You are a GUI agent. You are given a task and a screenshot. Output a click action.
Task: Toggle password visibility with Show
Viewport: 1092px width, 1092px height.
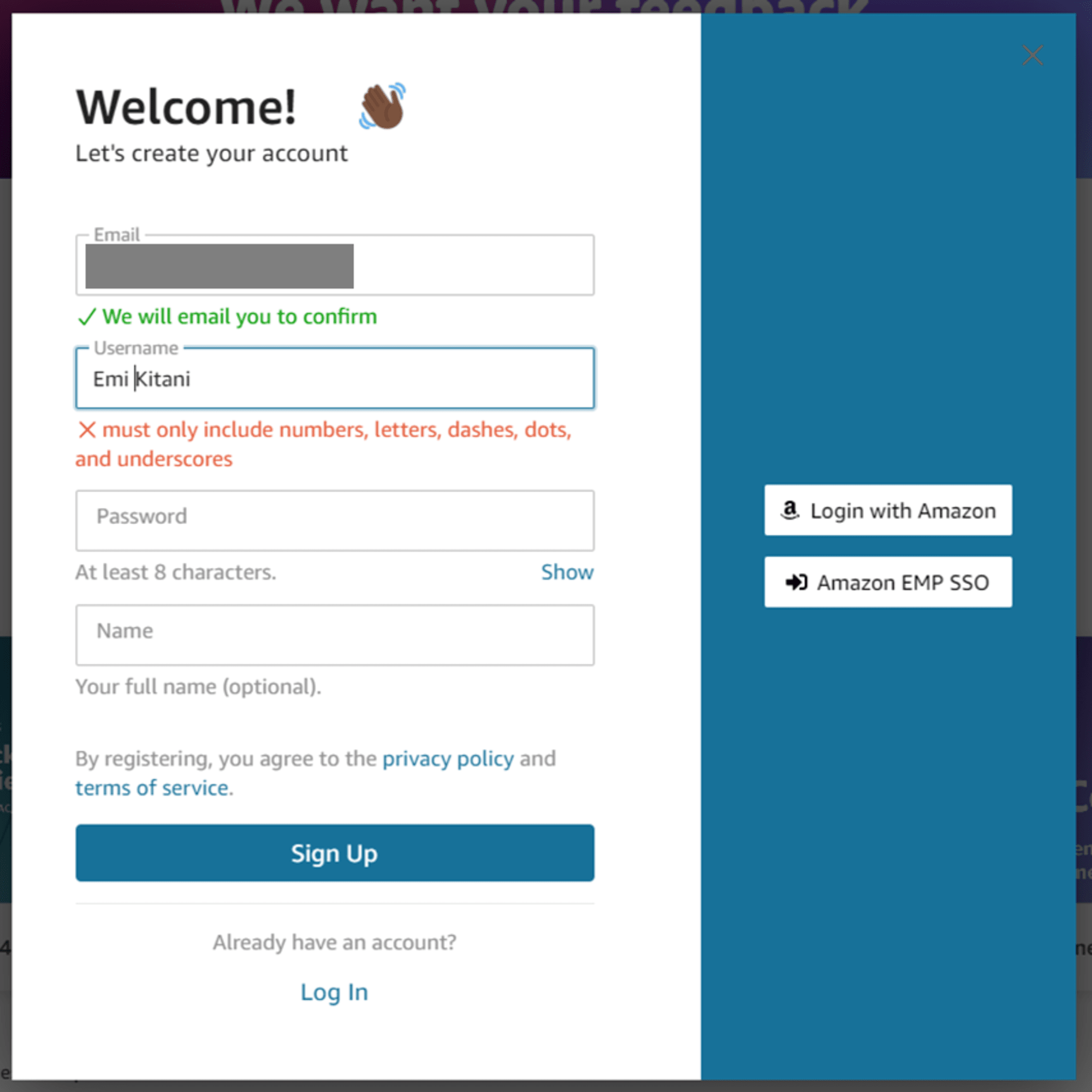click(566, 572)
